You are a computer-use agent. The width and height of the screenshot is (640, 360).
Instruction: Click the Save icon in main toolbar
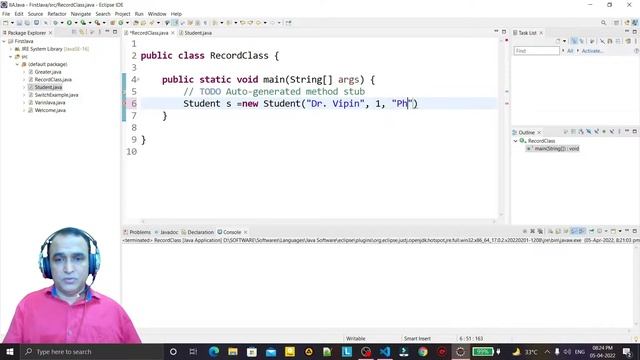19,23
